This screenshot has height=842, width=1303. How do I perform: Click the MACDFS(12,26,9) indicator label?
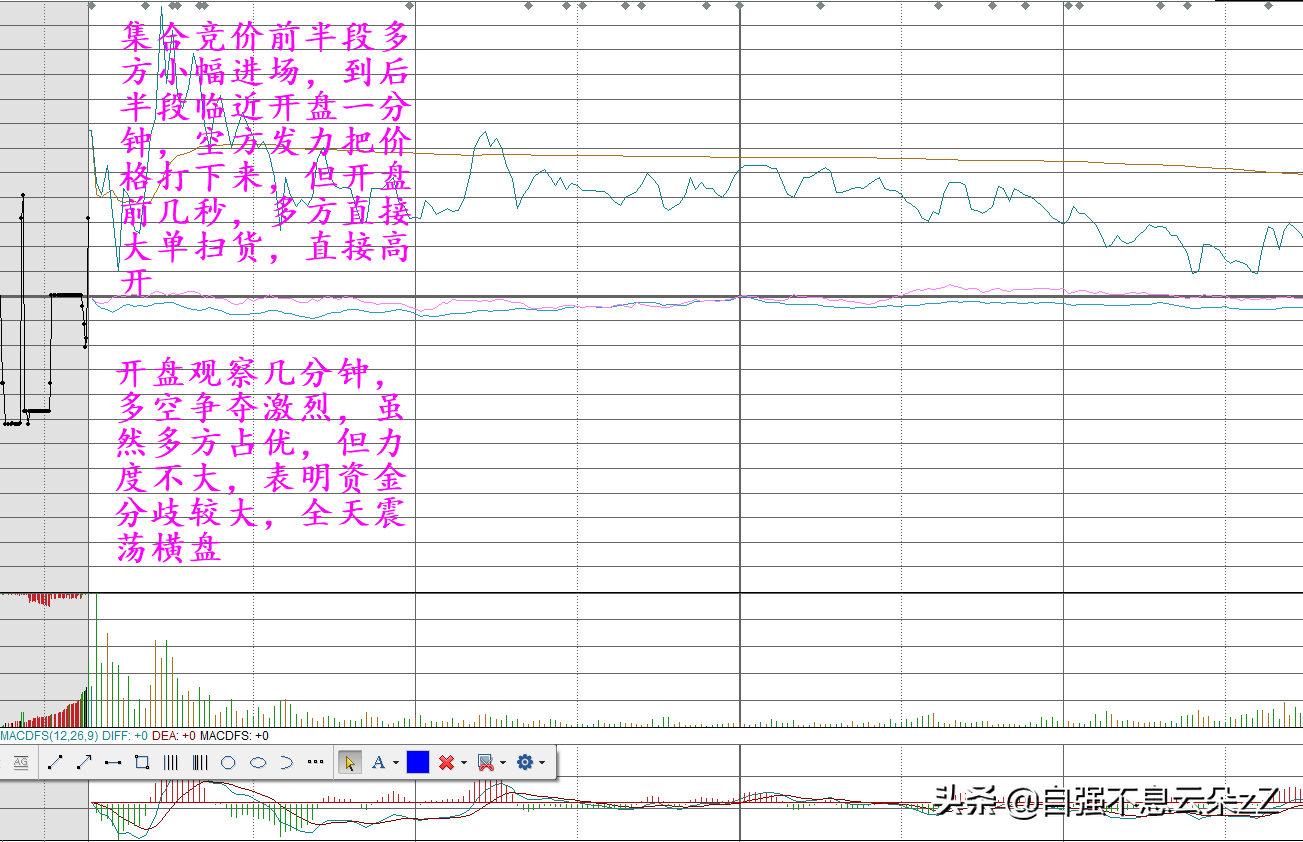(x=49, y=735)
